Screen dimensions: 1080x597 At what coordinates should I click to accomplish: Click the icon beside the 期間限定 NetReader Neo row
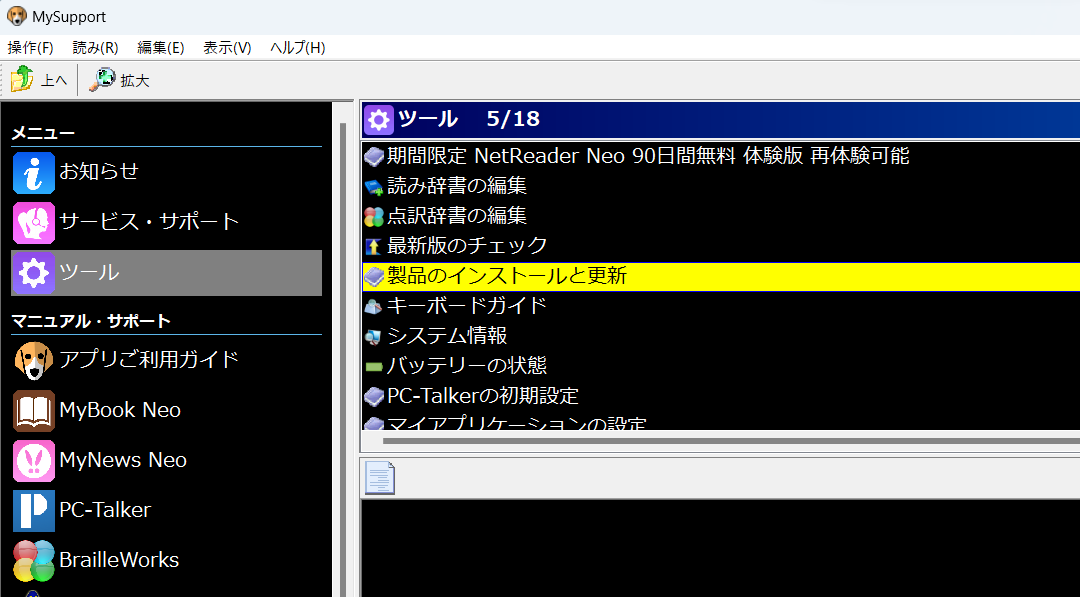(x=373, y=157)
